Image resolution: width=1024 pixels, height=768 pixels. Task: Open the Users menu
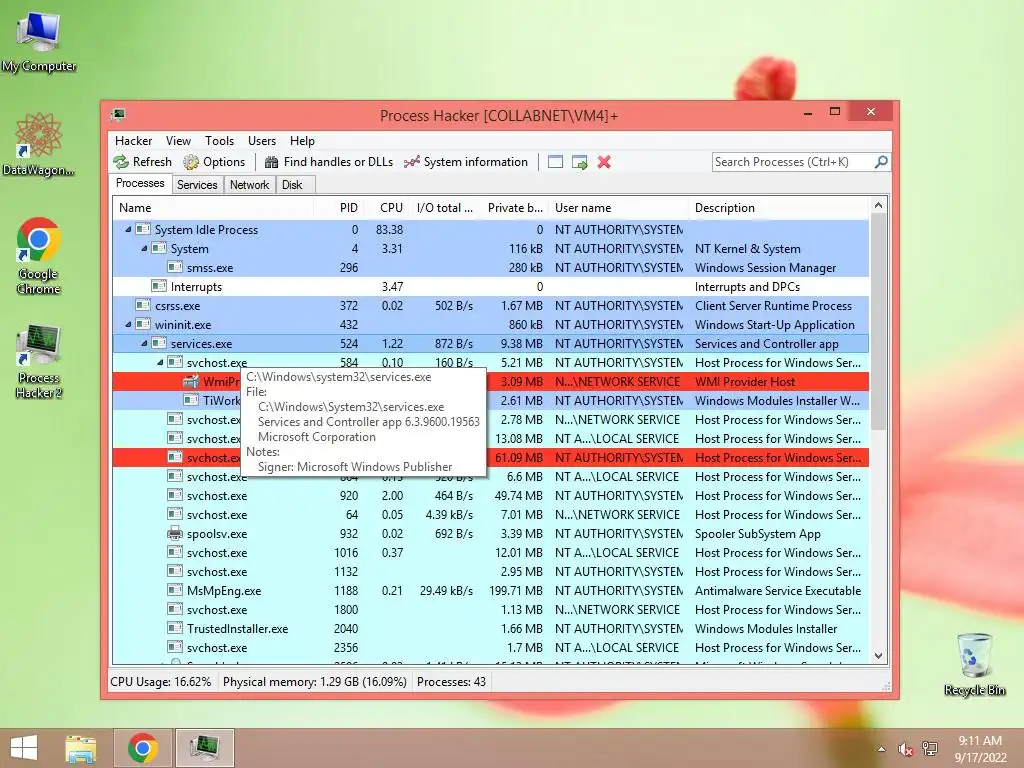[262, 140]
